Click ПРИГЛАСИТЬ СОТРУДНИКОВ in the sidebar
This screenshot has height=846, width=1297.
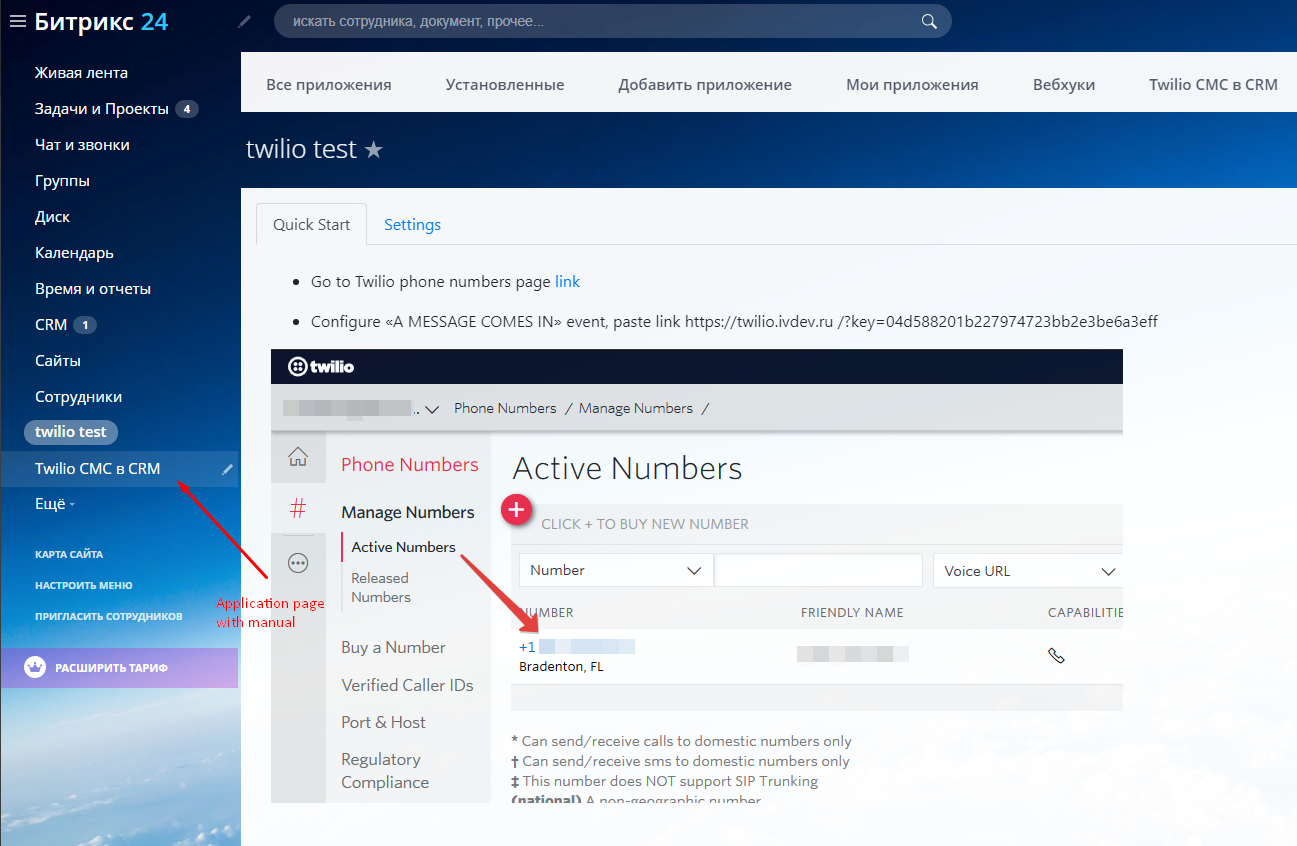point(109,617)
